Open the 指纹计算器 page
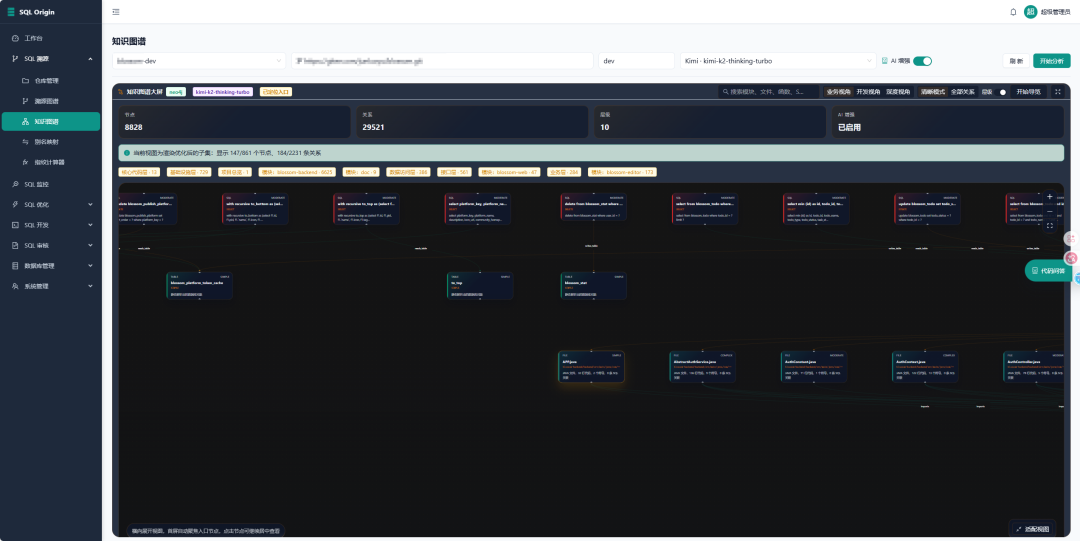This screenshot has width=1080, height=541. 51,162
